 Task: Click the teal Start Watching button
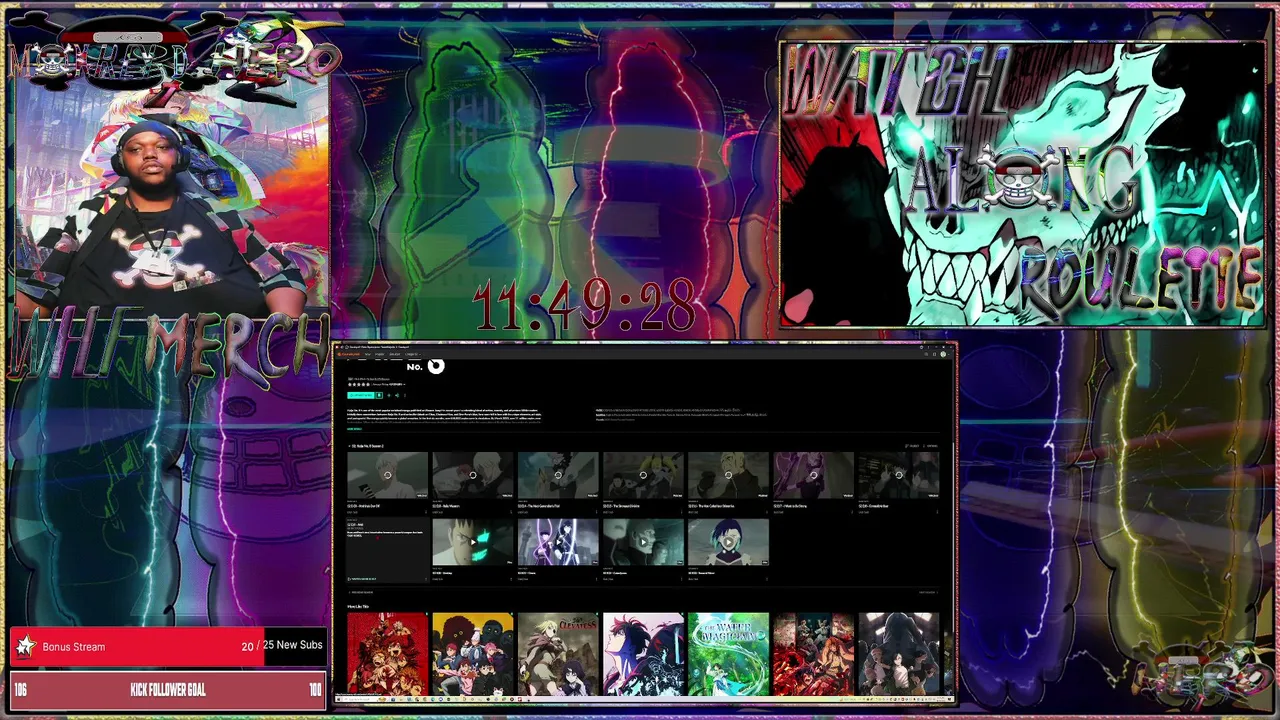pos(361,395)
